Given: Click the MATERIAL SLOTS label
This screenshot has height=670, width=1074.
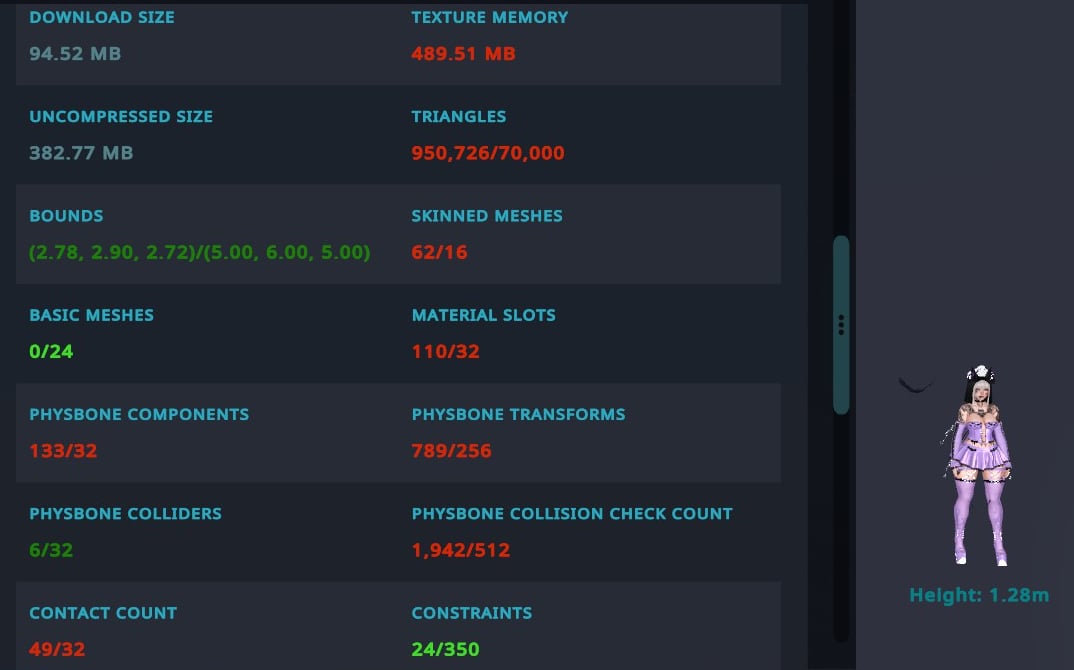Looking at the screenshot, I should coord(484,315).
